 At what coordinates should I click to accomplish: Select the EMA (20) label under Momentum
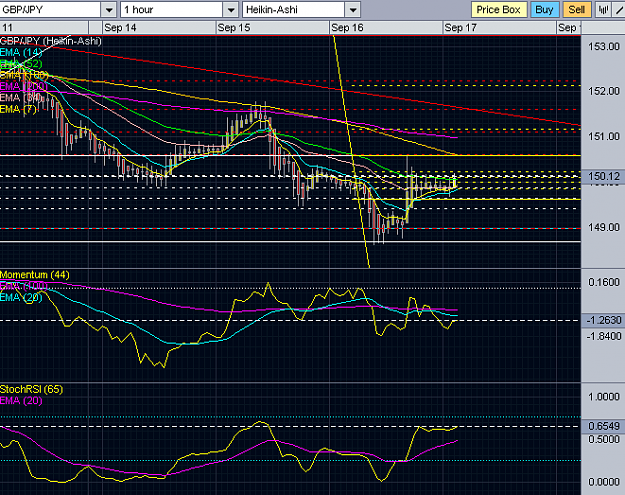[x=21, y=297]
